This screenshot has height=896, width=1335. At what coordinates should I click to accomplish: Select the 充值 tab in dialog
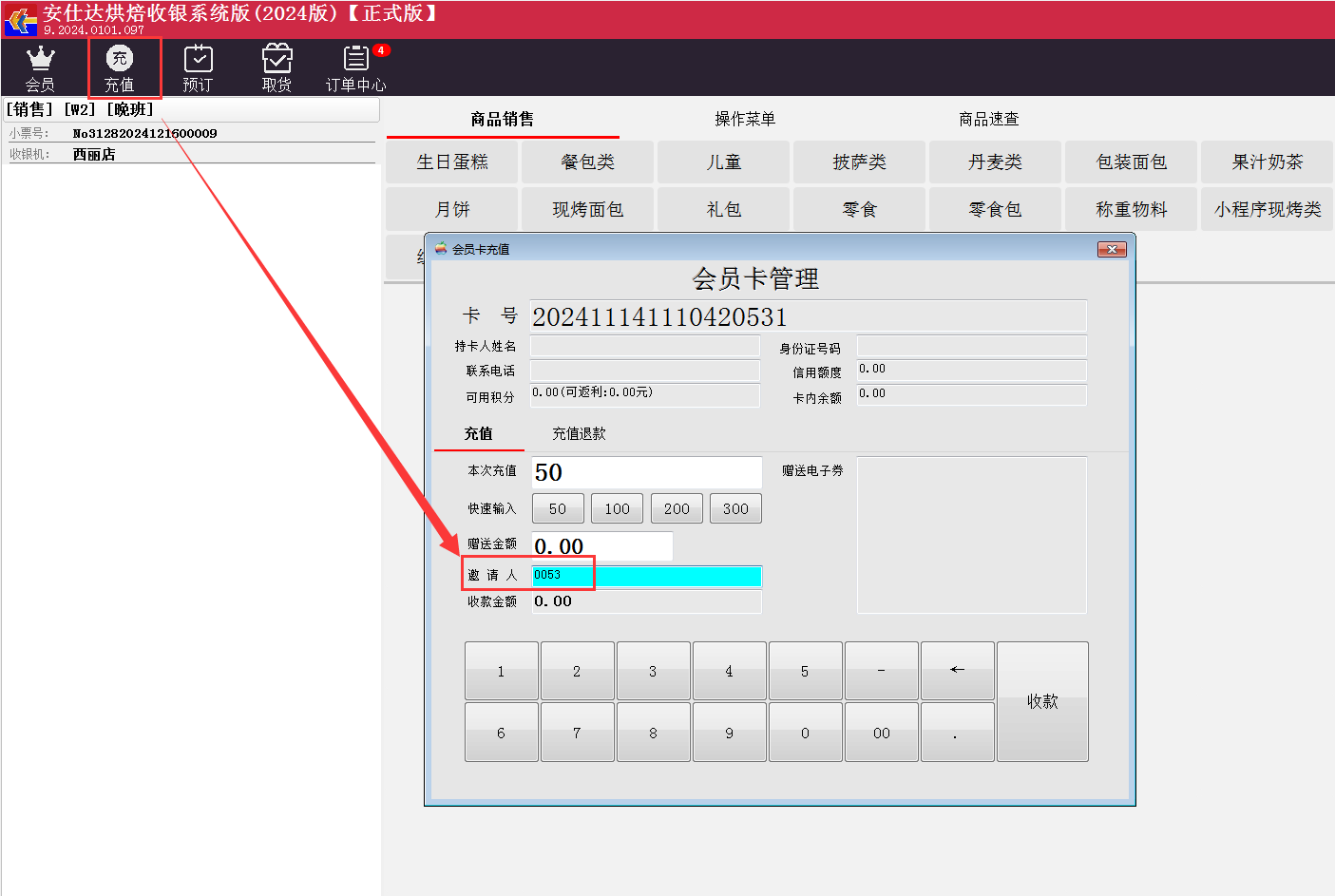click(x=479, y=433)
